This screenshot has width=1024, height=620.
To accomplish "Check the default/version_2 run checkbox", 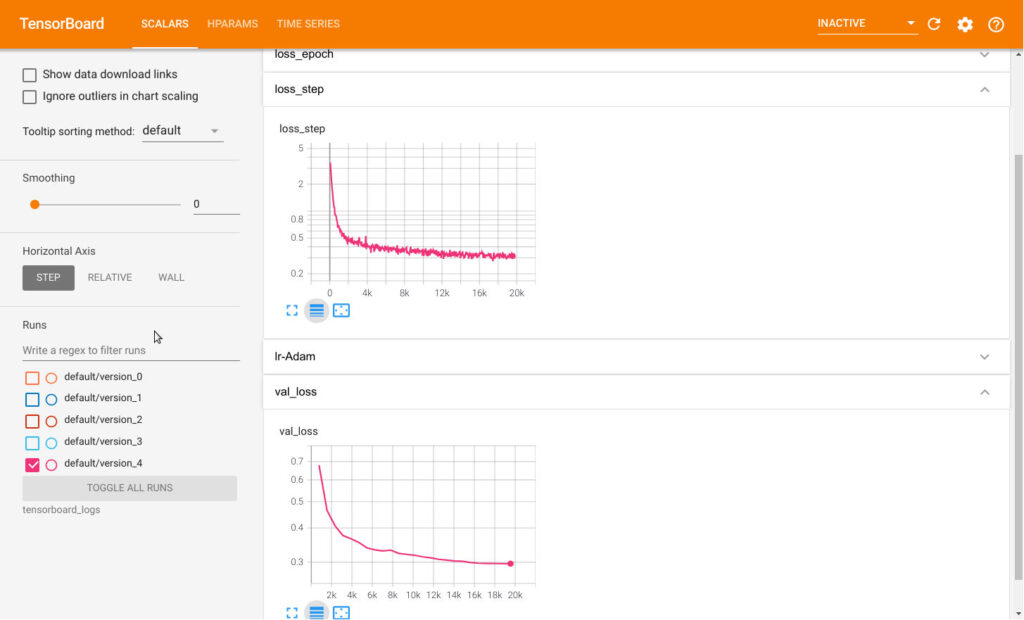I will 32,421.
